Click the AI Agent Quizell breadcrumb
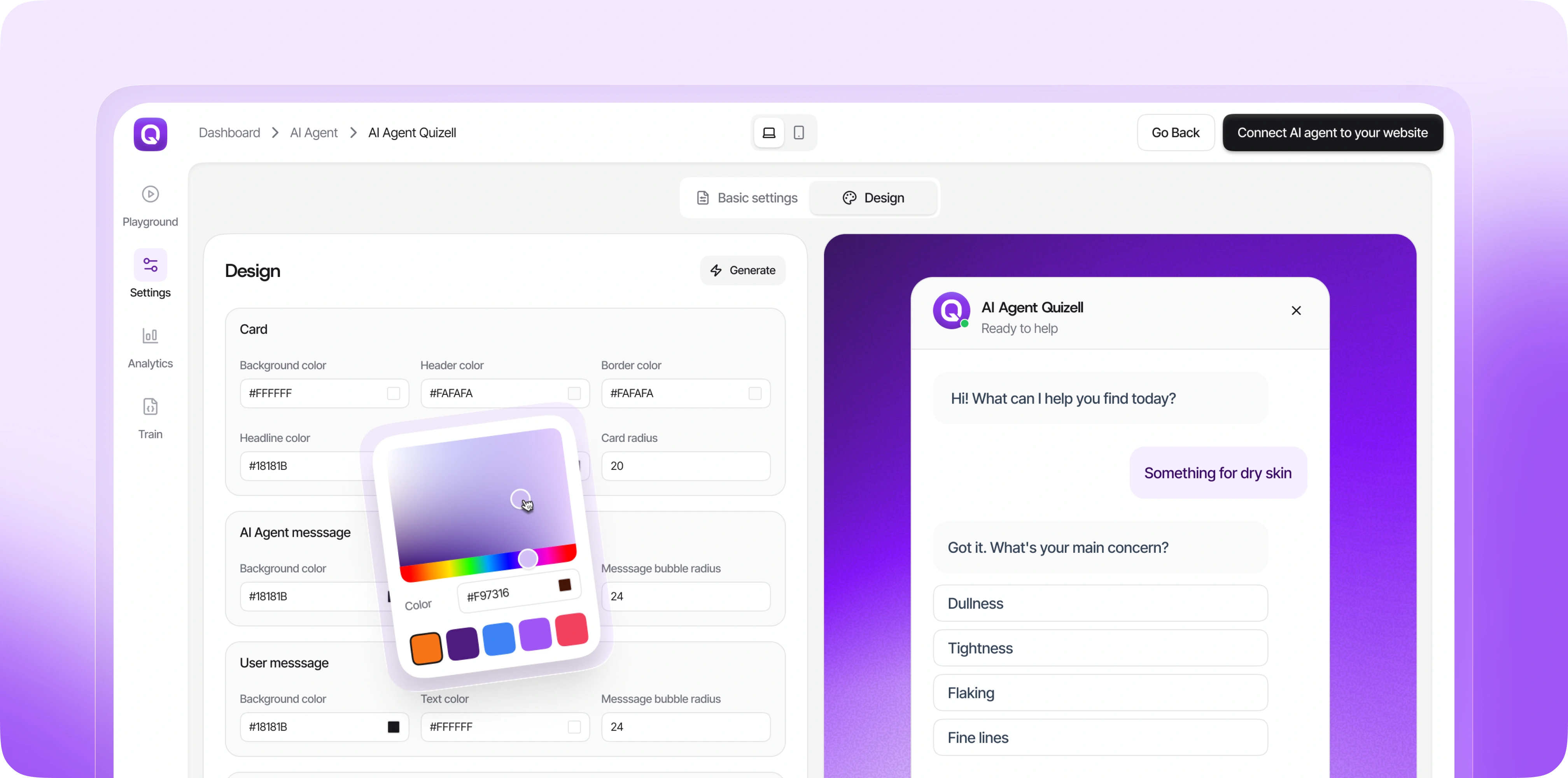 point(412,133)
